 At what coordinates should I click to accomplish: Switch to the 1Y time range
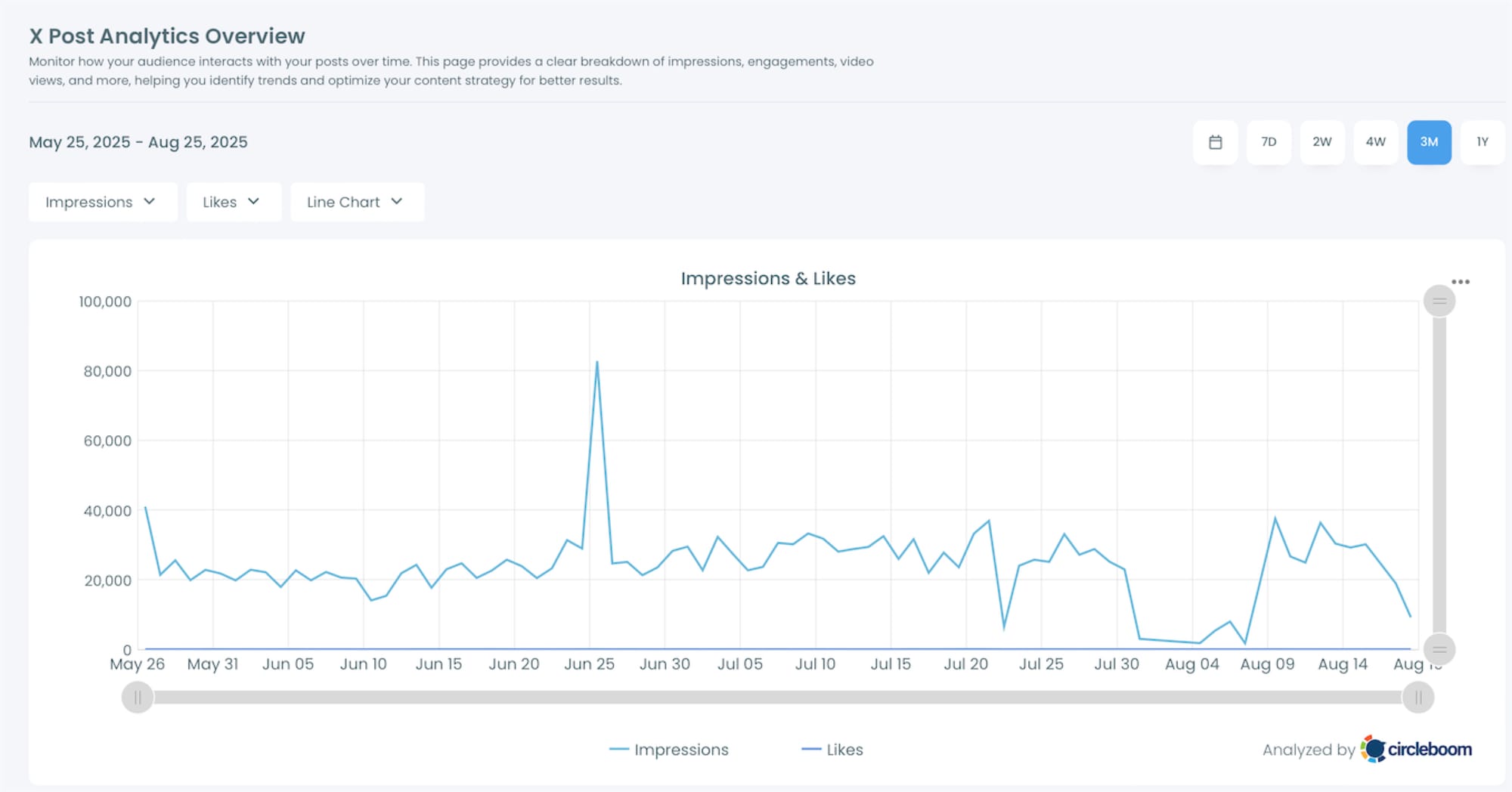click(x=1482, y=142)
